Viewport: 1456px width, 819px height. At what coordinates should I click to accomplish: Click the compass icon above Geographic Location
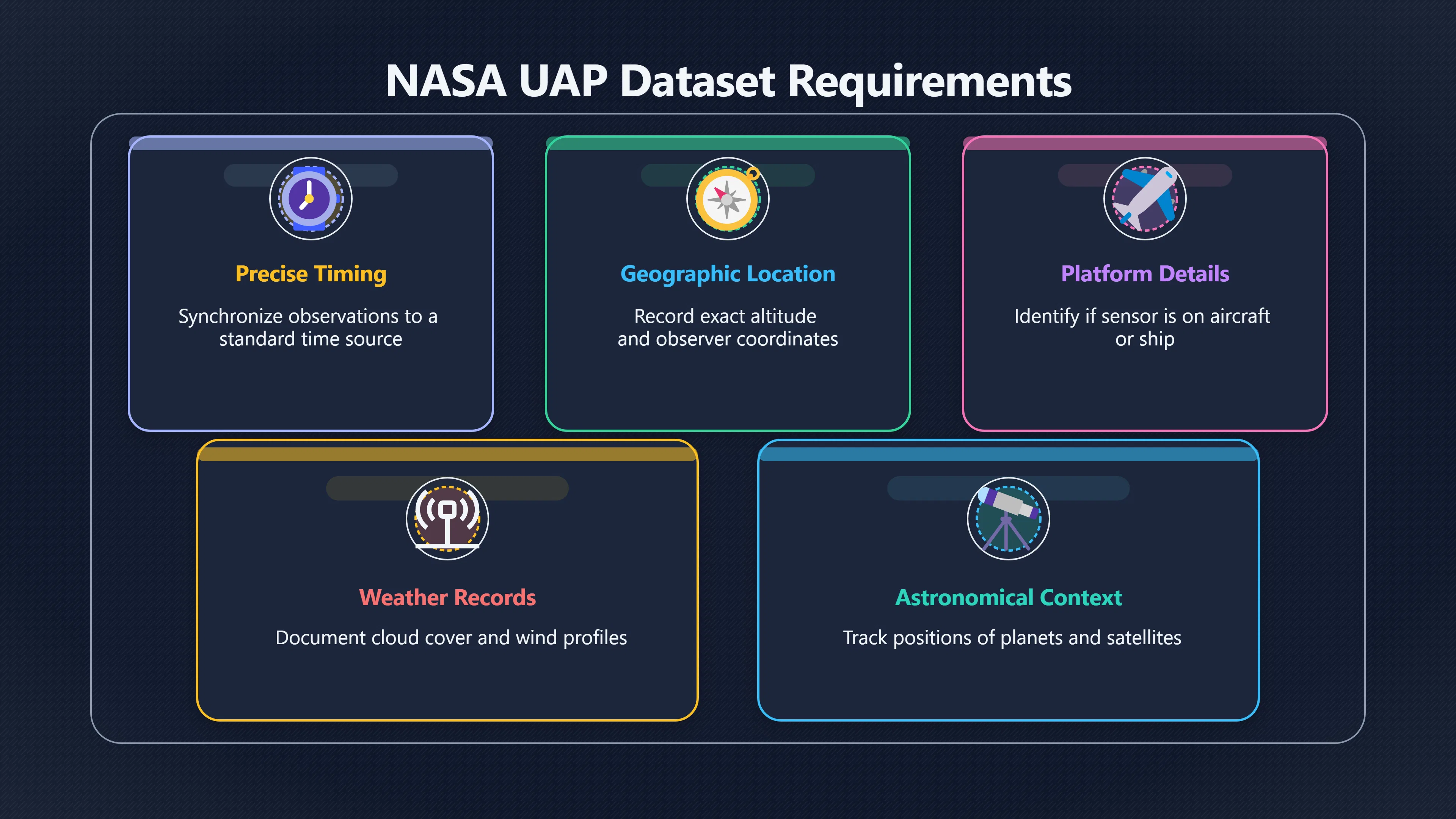tap(728, 199)
